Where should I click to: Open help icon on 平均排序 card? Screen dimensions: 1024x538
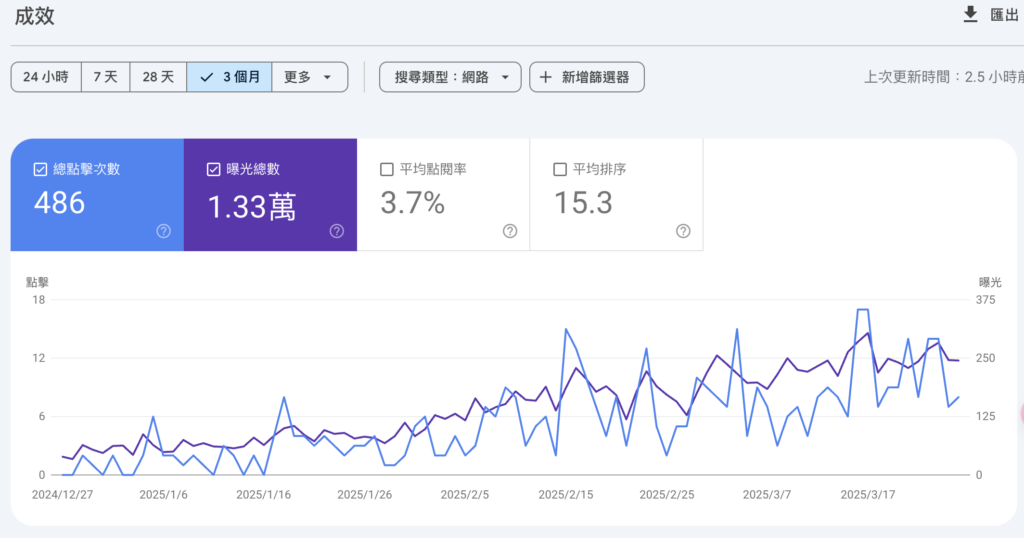[x=683, y=231]
